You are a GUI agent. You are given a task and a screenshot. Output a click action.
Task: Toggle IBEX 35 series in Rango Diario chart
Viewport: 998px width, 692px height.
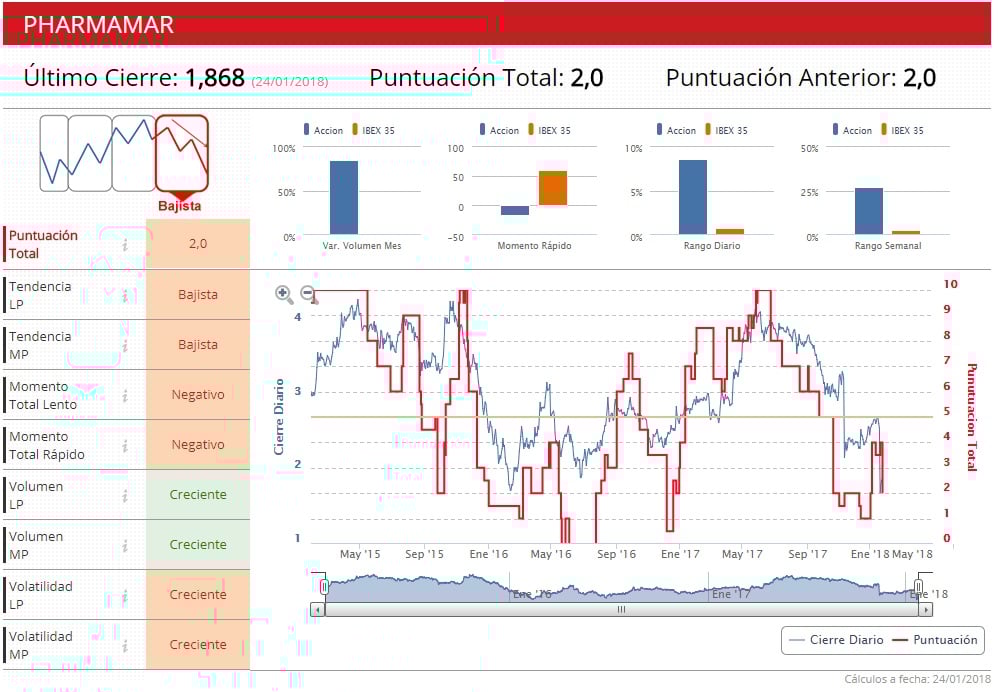click(x=726, y=130)
